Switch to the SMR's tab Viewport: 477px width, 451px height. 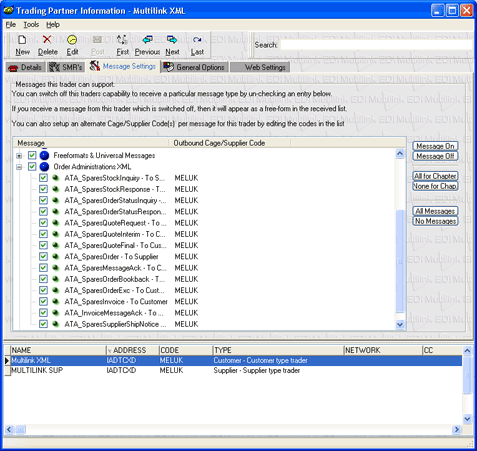pyautogui.click(x=65, y=67)
